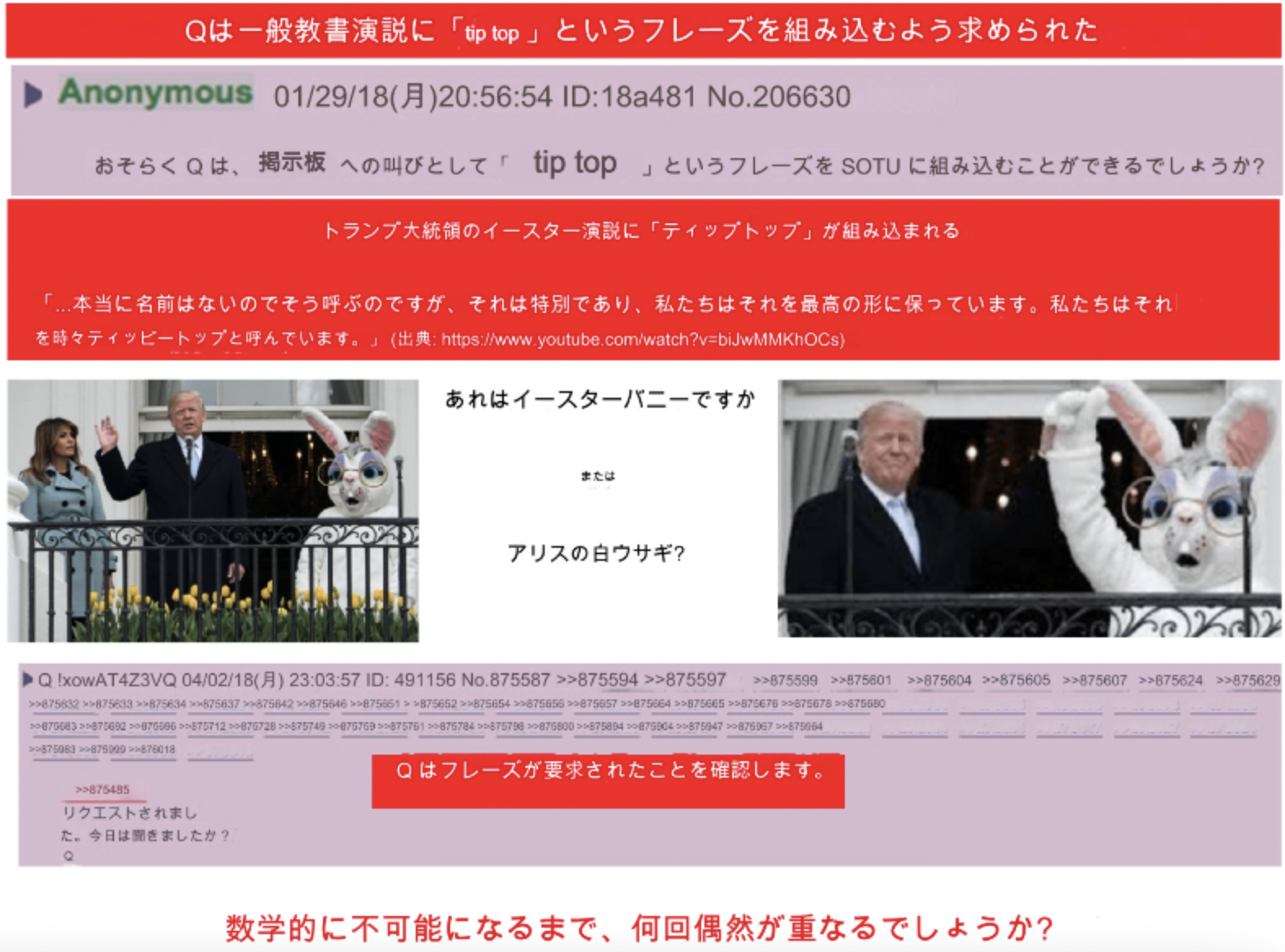This screenshot has width=1285, height=952.
Task: Open the Trump, Melania and bunny balcony photo
Action: pyautogui.click(x=213, y=510)
